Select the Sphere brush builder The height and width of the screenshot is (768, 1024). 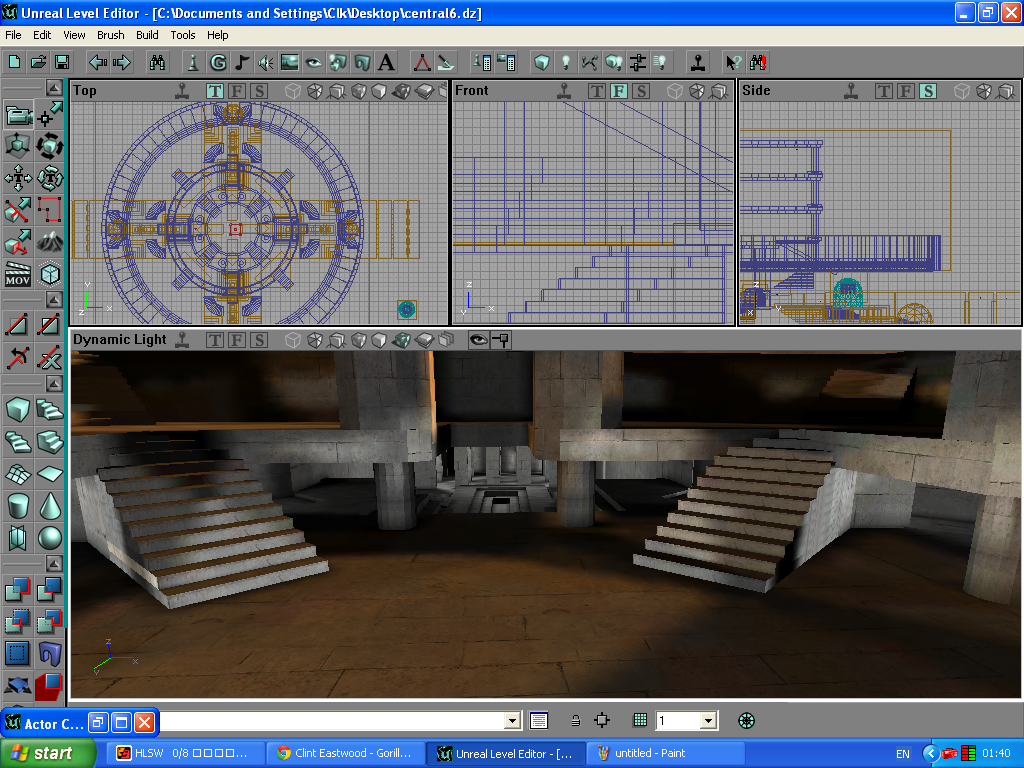49,538
